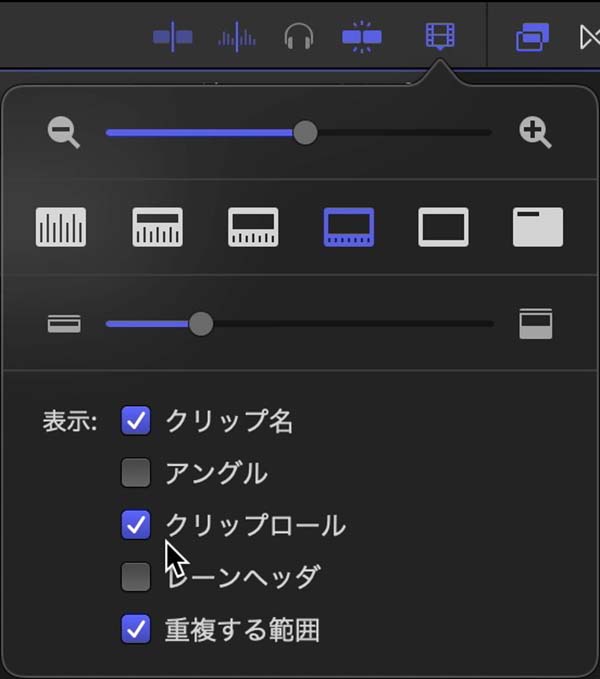Select clip label only appearance
600x679 pixels.
pos(538,227)
